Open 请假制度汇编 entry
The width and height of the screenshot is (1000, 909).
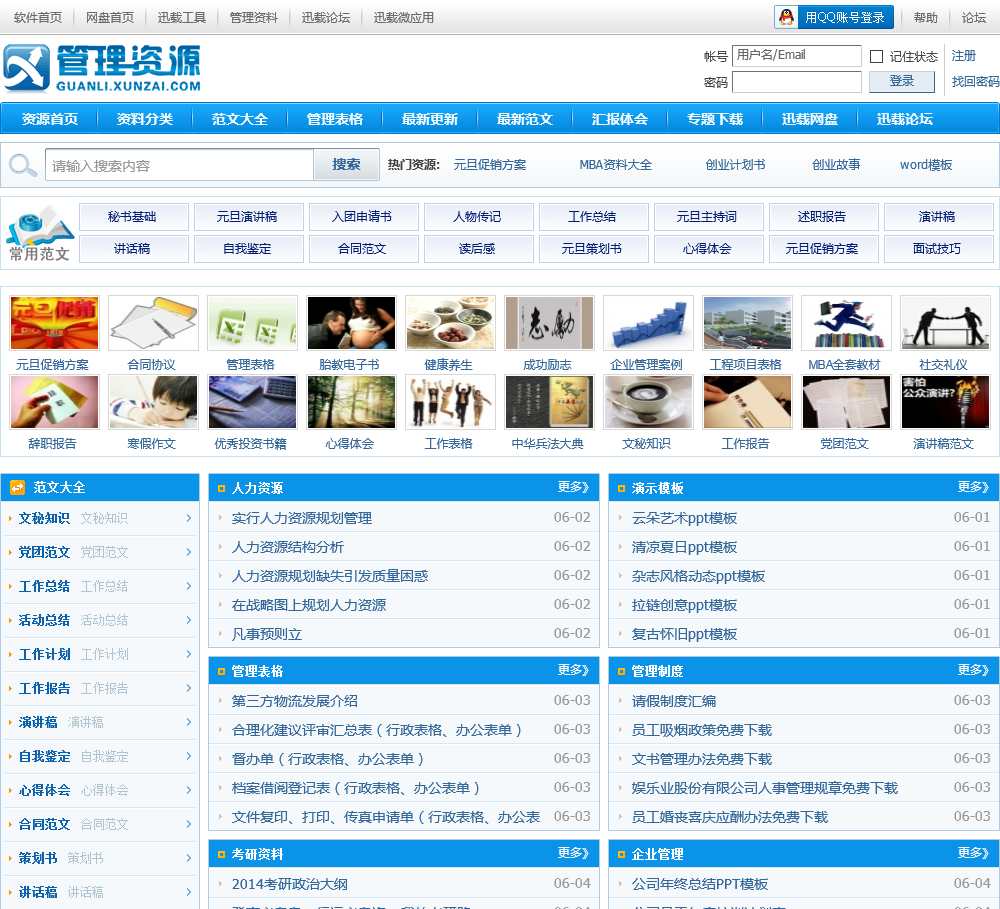(673, 701)
